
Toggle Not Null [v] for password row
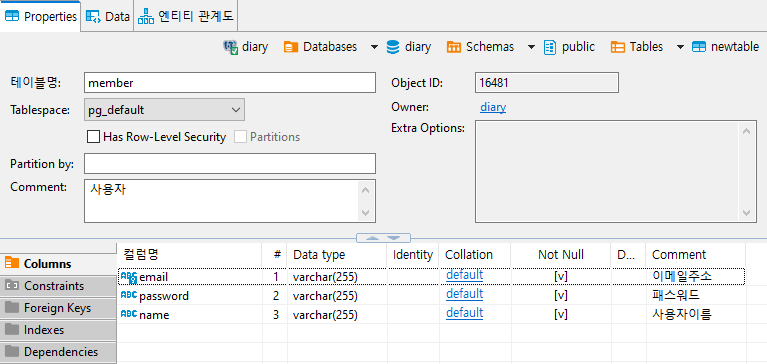click(x=561, y=296)
